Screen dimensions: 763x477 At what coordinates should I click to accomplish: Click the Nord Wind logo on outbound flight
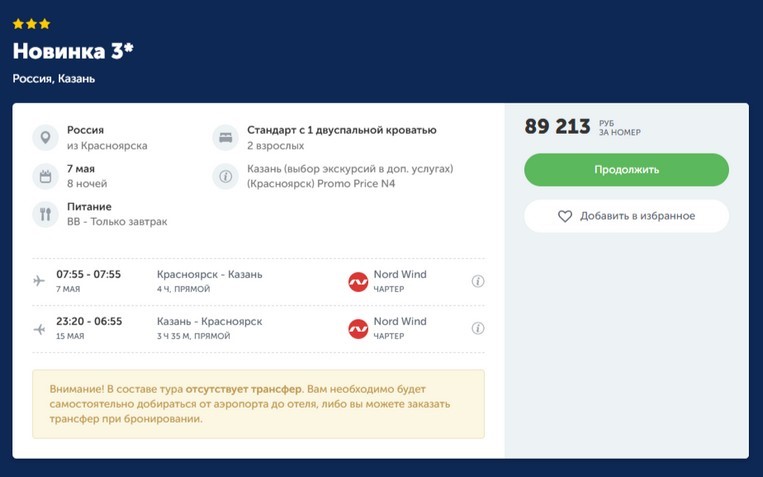[x=358, y=282]
